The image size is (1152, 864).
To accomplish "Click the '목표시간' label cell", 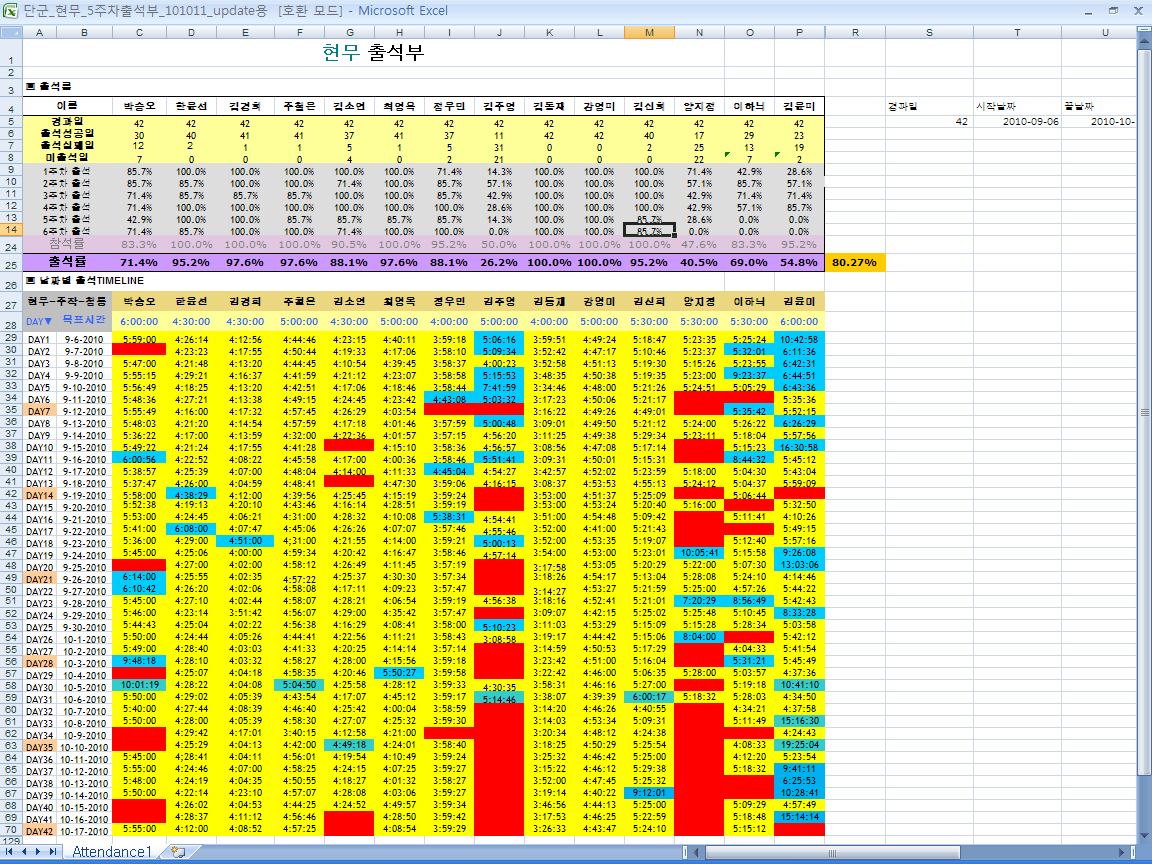I will click(x=84, y=320).
